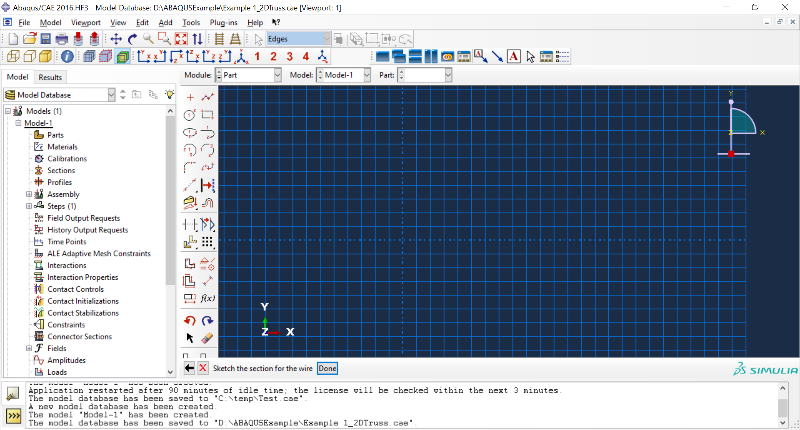The height and width of the screenshot is (430, 800).
Task: Open the Tools menu
Action: click(x=191, y=22)
